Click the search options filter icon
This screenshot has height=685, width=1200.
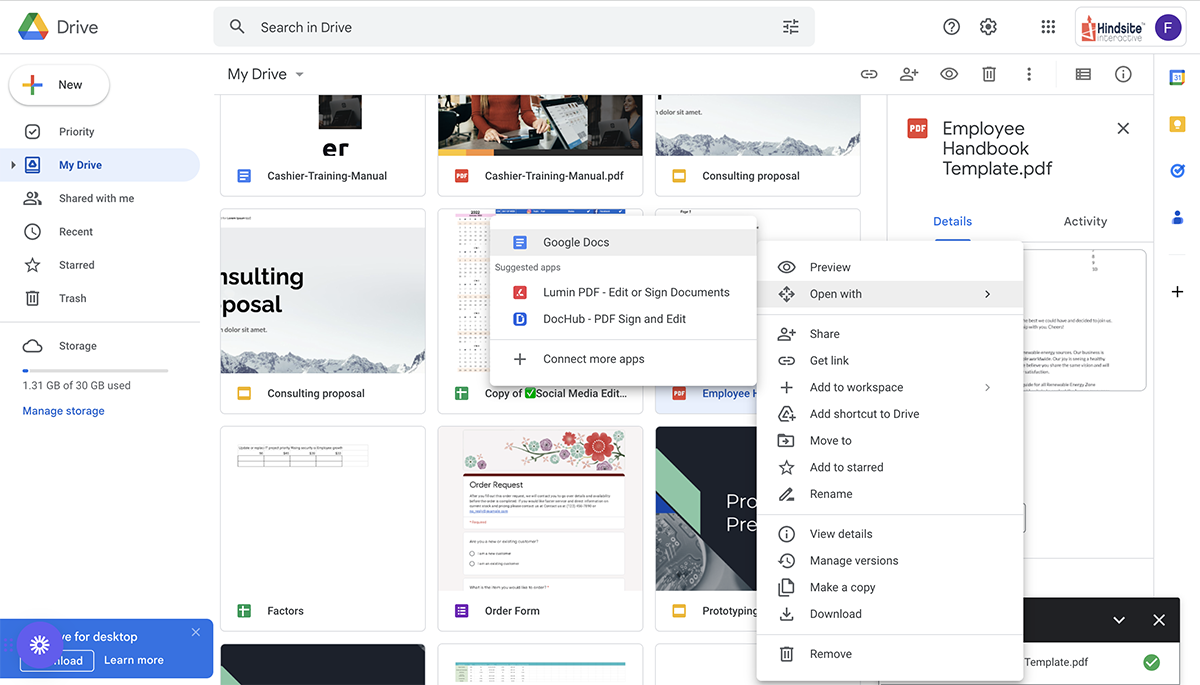click(790, 27)
